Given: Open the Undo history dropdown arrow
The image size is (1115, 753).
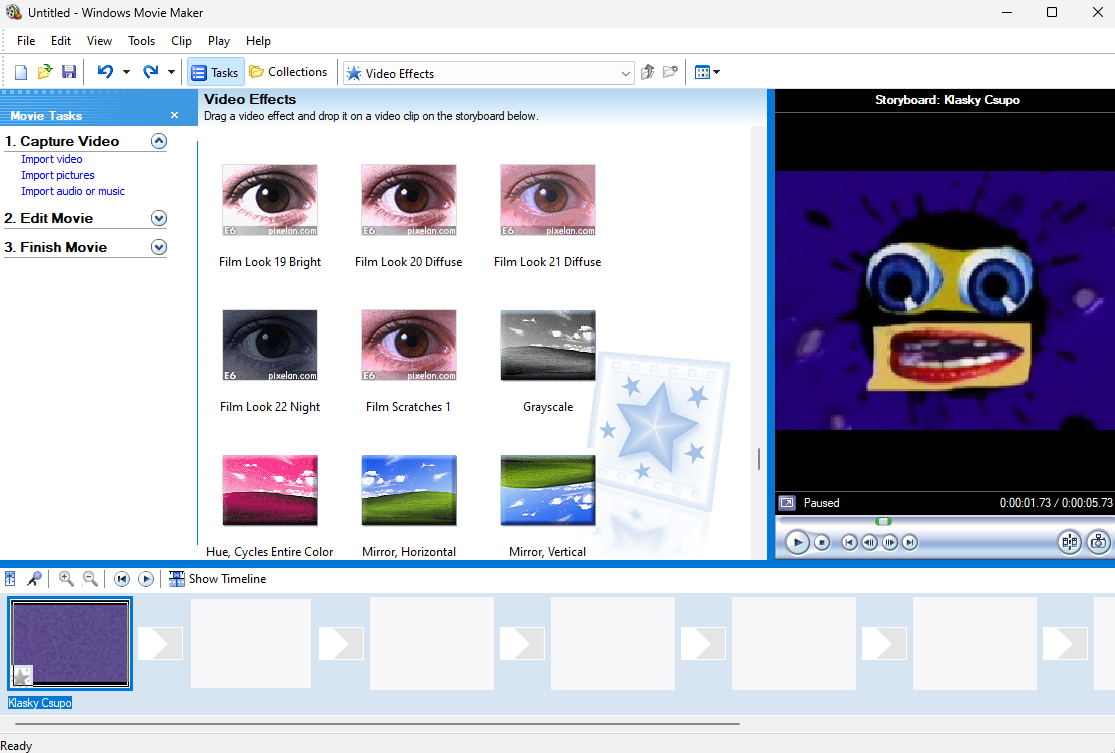Looking at the screenshot, I should click(x=126, y=71).
